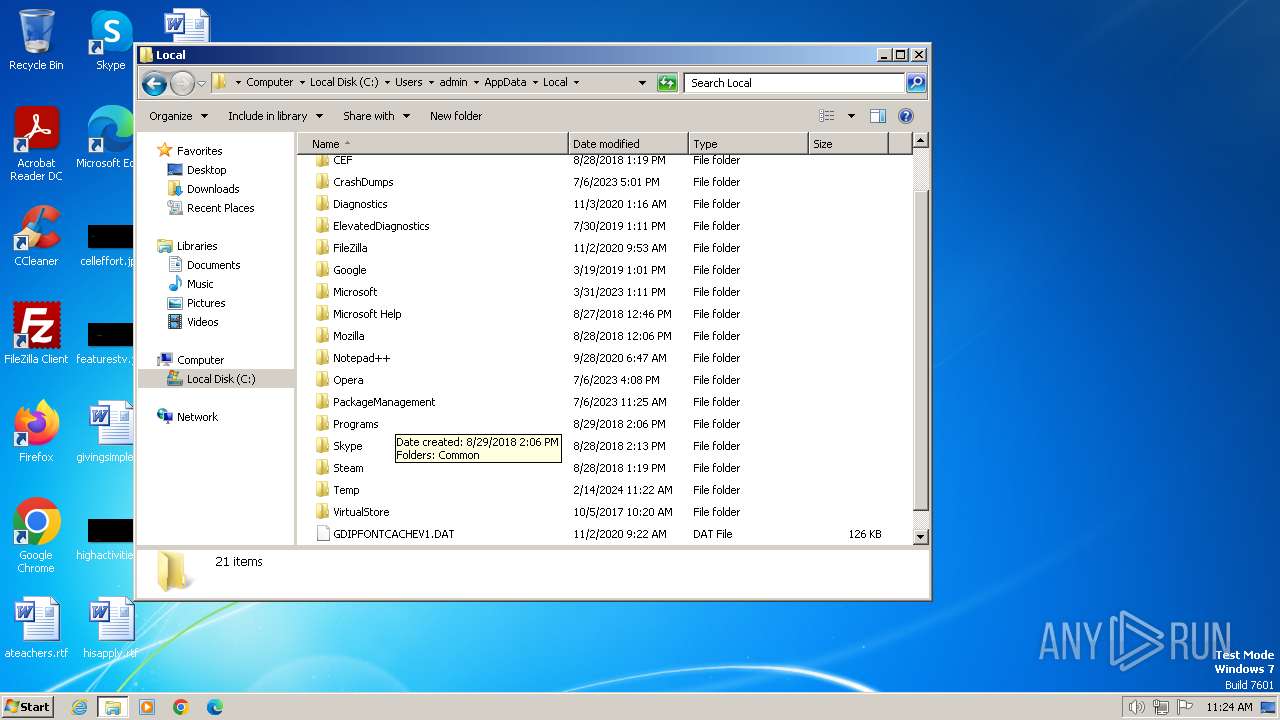Open Explorer Help icon
The image size is (1280, 720).
(x=906, y=116)
